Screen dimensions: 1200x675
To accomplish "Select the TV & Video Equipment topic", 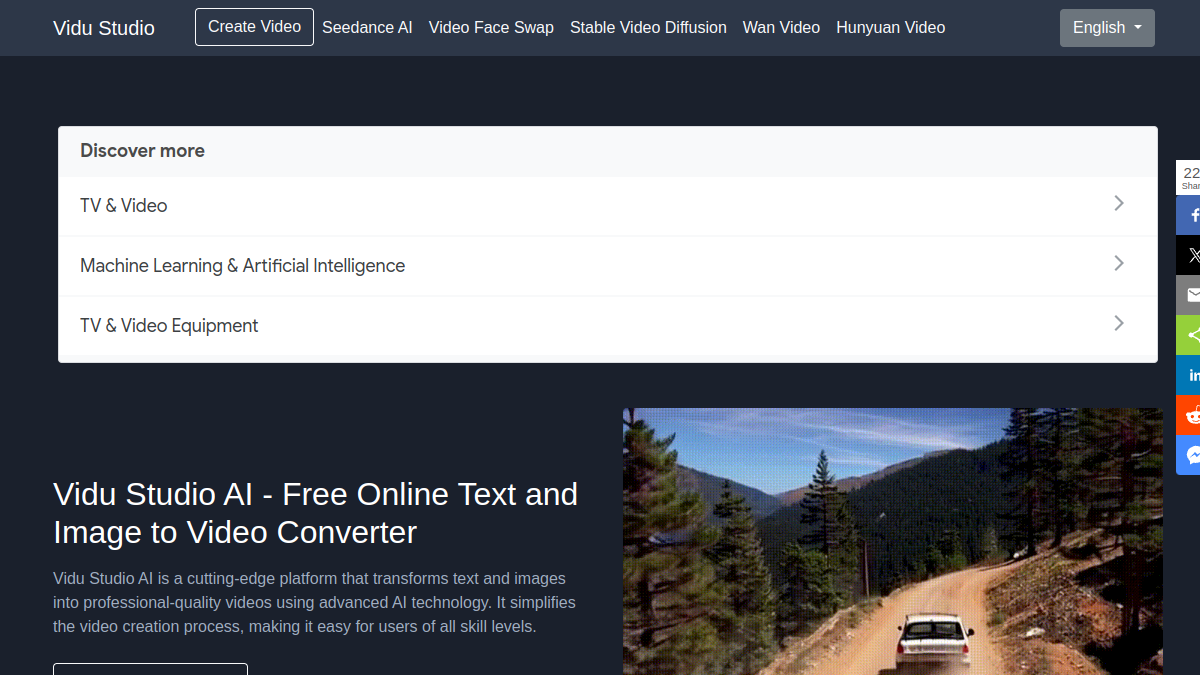I will click(x=608, y=326).
